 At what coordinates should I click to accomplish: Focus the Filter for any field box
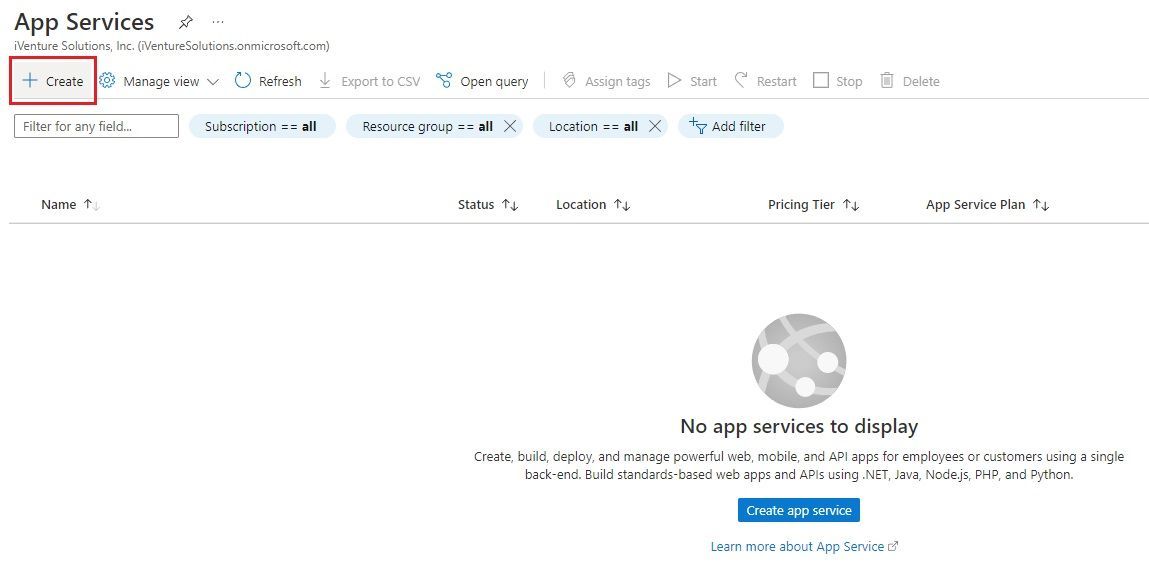pos(96,126)
